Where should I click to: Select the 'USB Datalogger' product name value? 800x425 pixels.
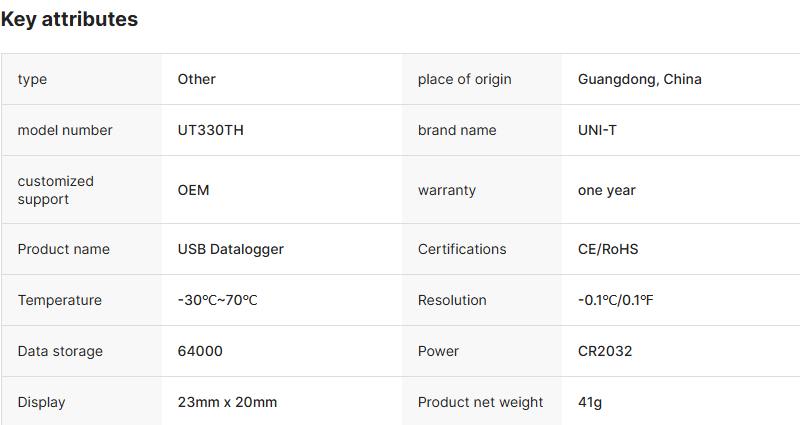click(x=230, y=249)
